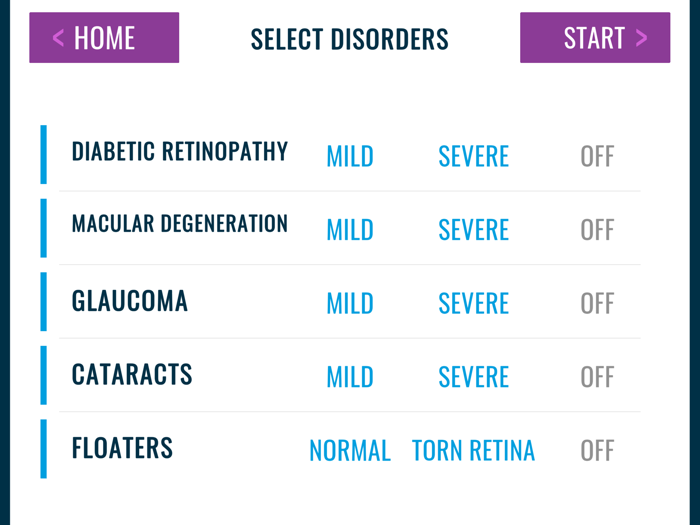Disable Glaucoma with Off option
The image size is (700, 525).
(x=597, y=303)
